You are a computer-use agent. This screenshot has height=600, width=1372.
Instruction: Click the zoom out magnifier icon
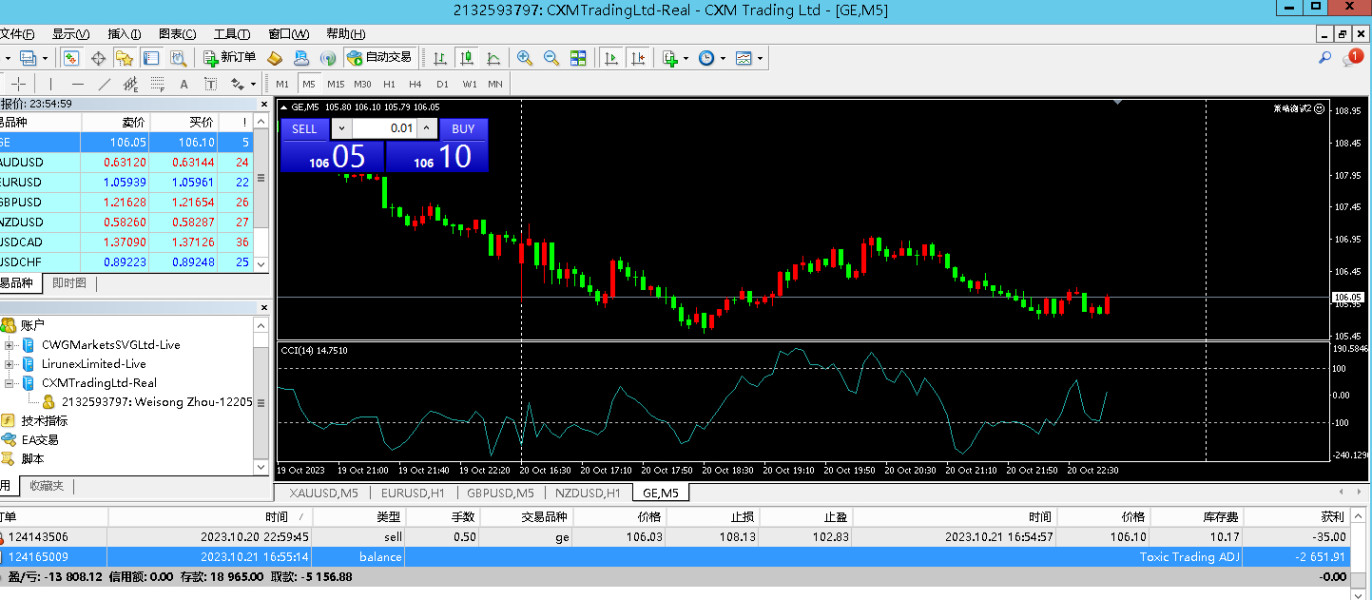pos(551,58)
